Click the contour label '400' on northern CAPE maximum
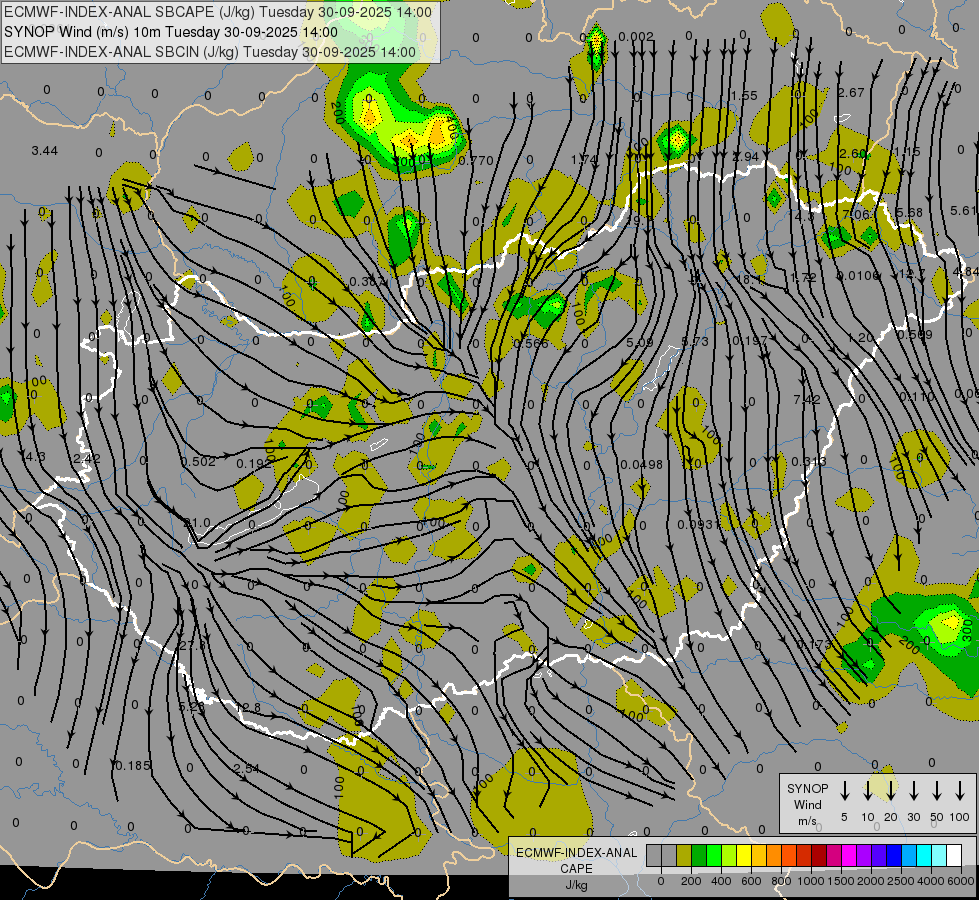Screen dimensions: 979x900 click(x=453, y=129)
